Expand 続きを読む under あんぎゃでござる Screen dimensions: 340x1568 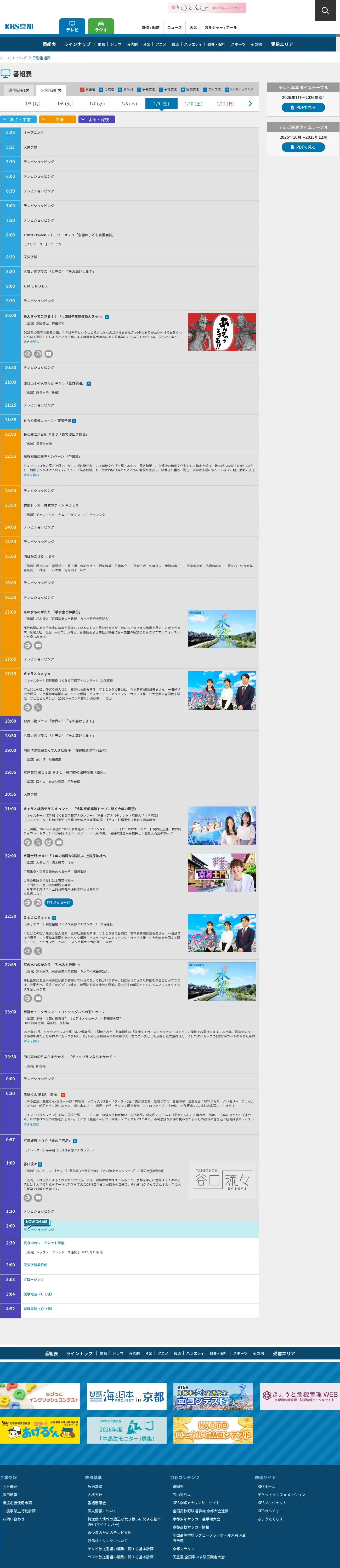(31, 342)
